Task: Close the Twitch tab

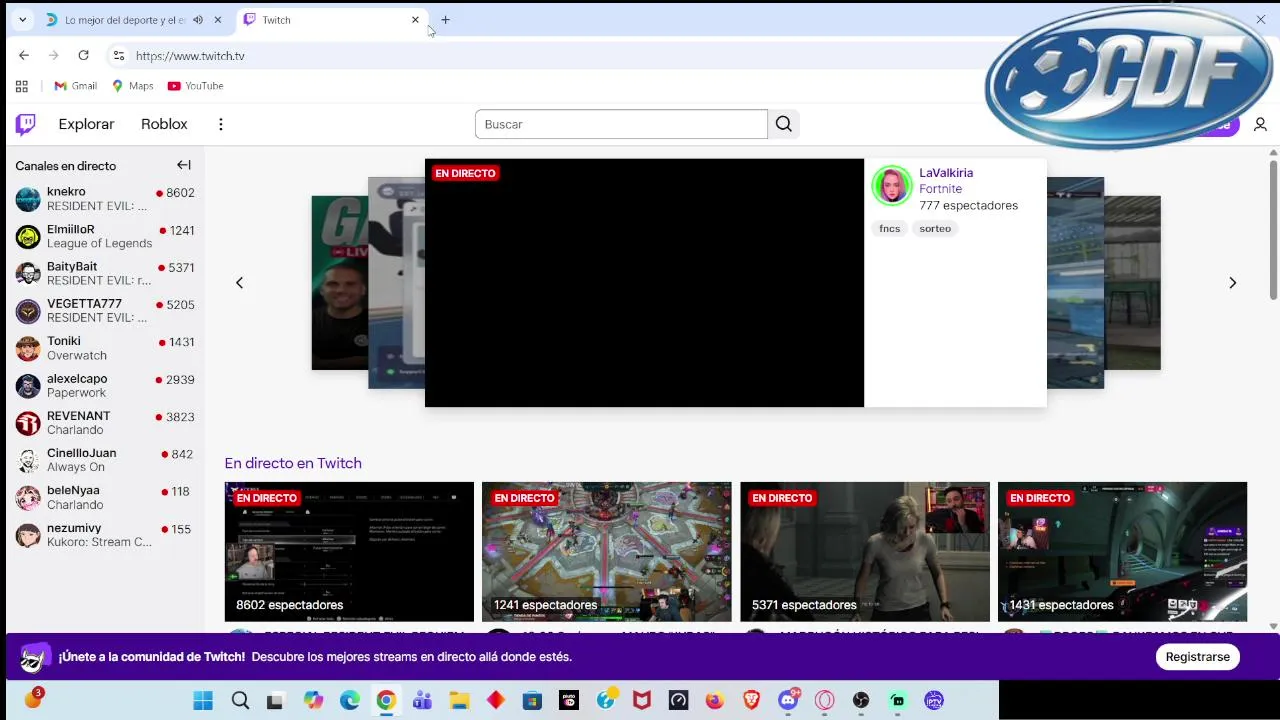Action: tap(415, 20)
